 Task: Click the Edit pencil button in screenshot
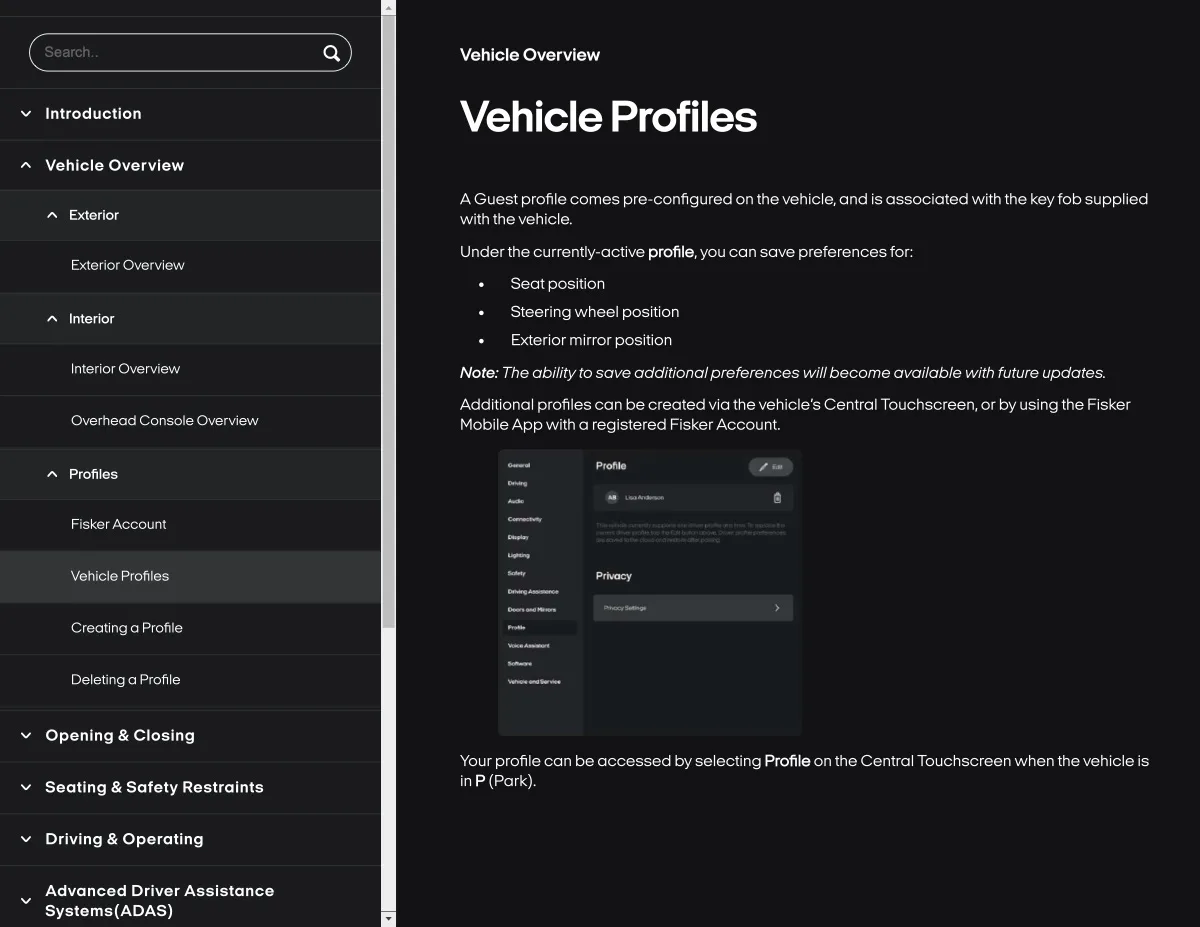tap(770, 467)
